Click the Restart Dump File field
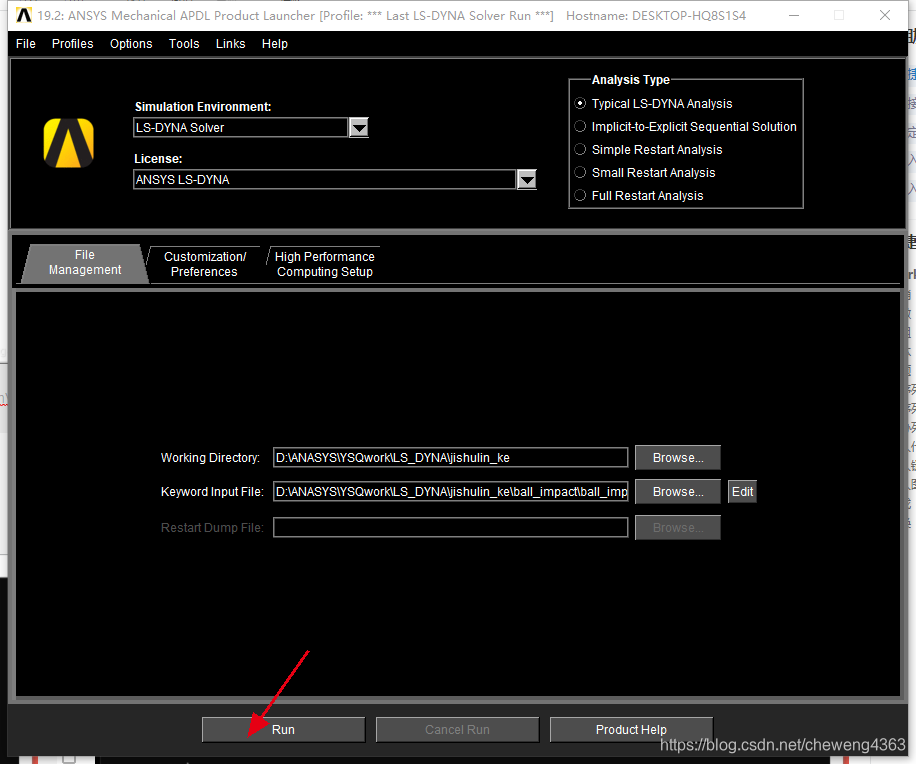The width and height of the screenshot is (916, 764). [450, 527]
